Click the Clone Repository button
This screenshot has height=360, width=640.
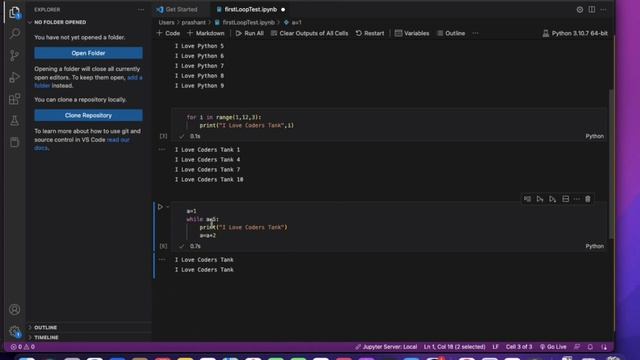pyautogui.click(x=89, y=116)
